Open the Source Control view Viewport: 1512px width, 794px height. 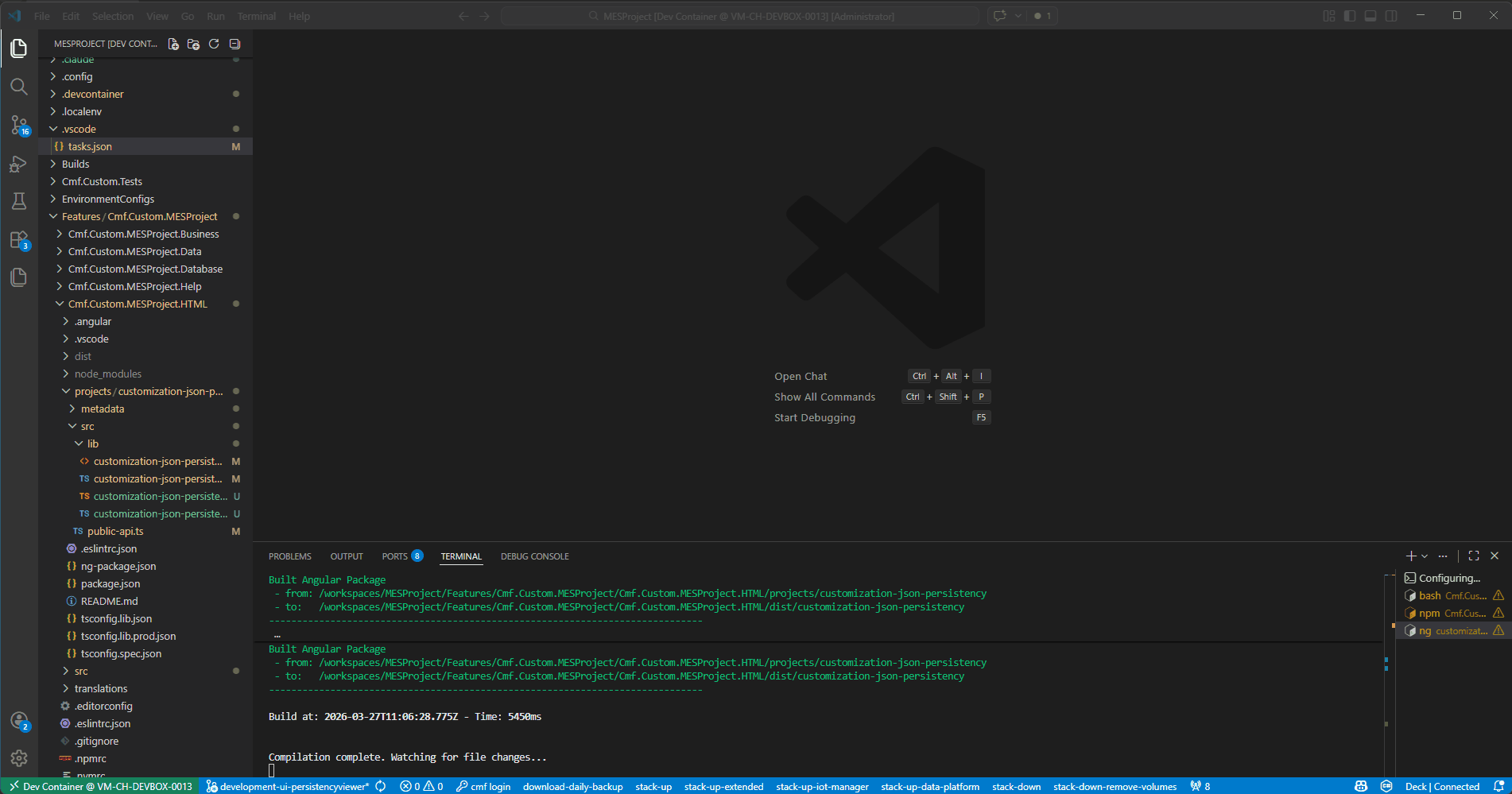click(x=19, y=125)
